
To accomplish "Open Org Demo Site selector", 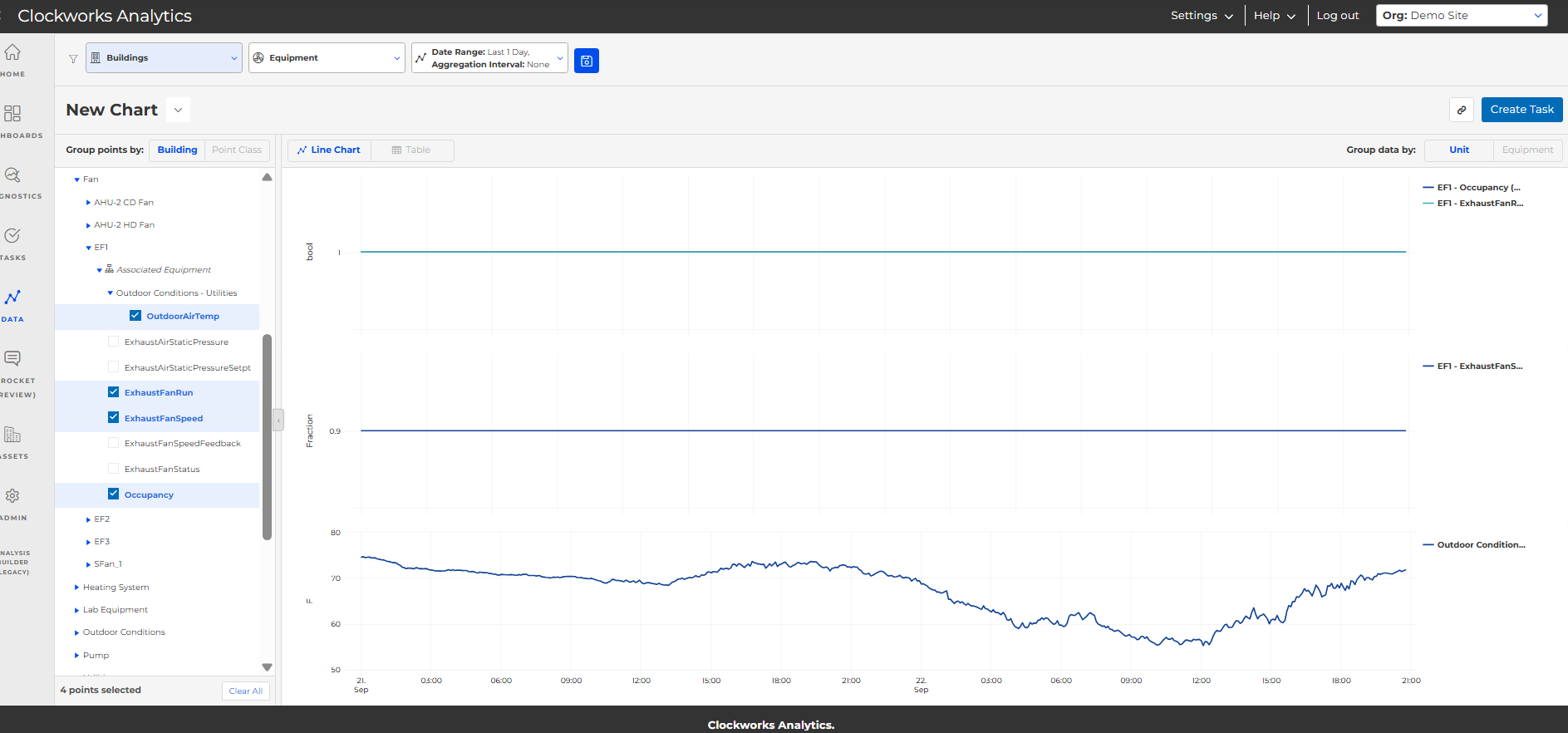I will [1462, 16].
